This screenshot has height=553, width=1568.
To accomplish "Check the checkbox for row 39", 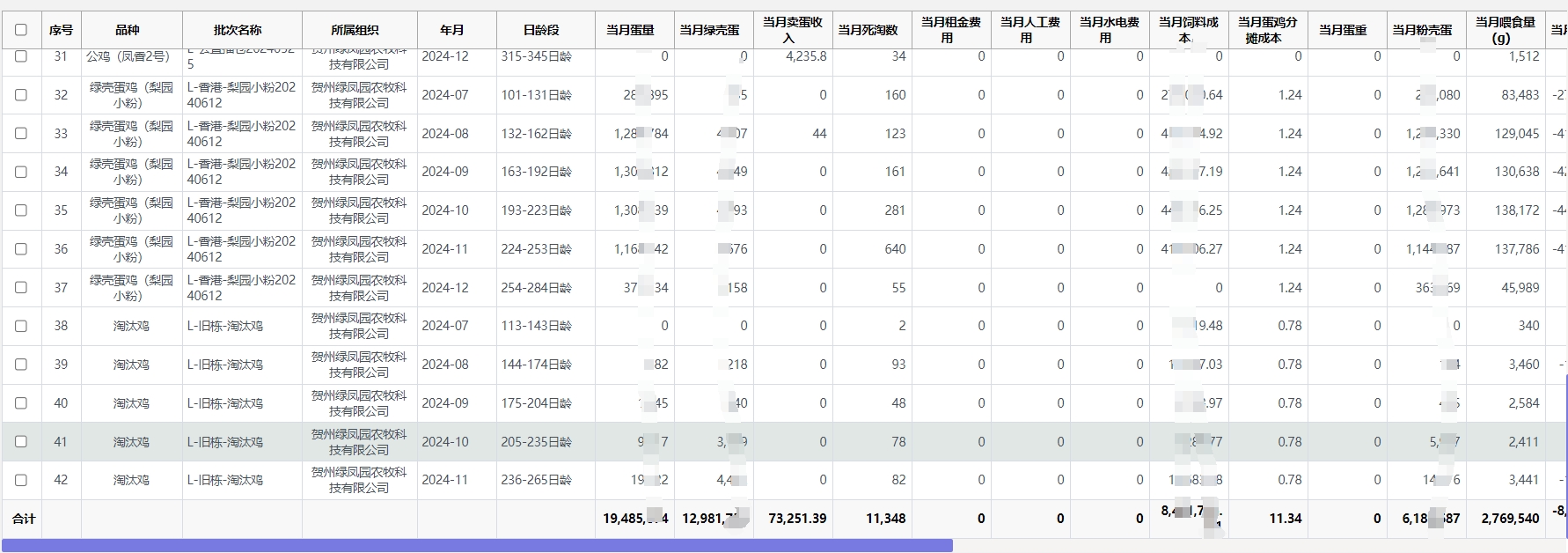I will (x=21, y=365).
